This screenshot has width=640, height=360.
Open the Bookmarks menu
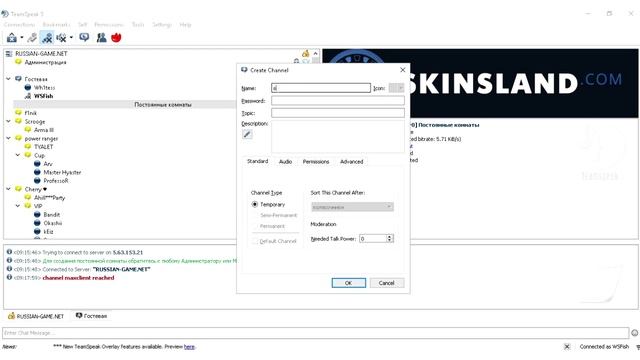[x=56, y=24]
